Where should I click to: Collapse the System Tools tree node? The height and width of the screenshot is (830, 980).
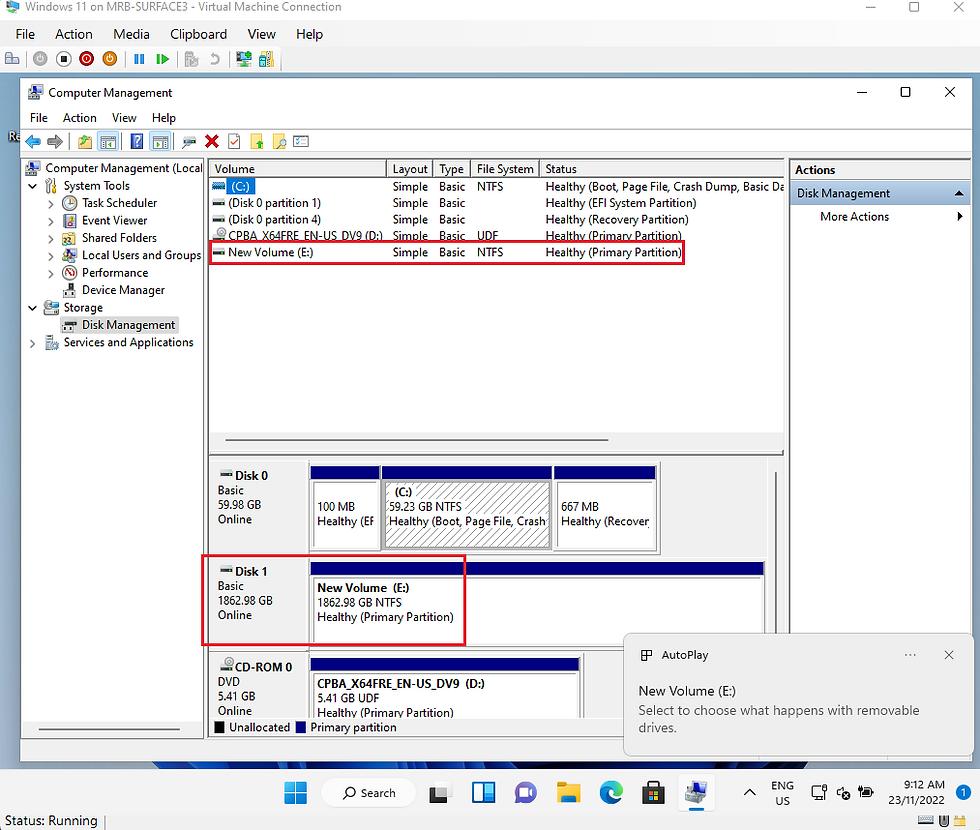(32, 186)
